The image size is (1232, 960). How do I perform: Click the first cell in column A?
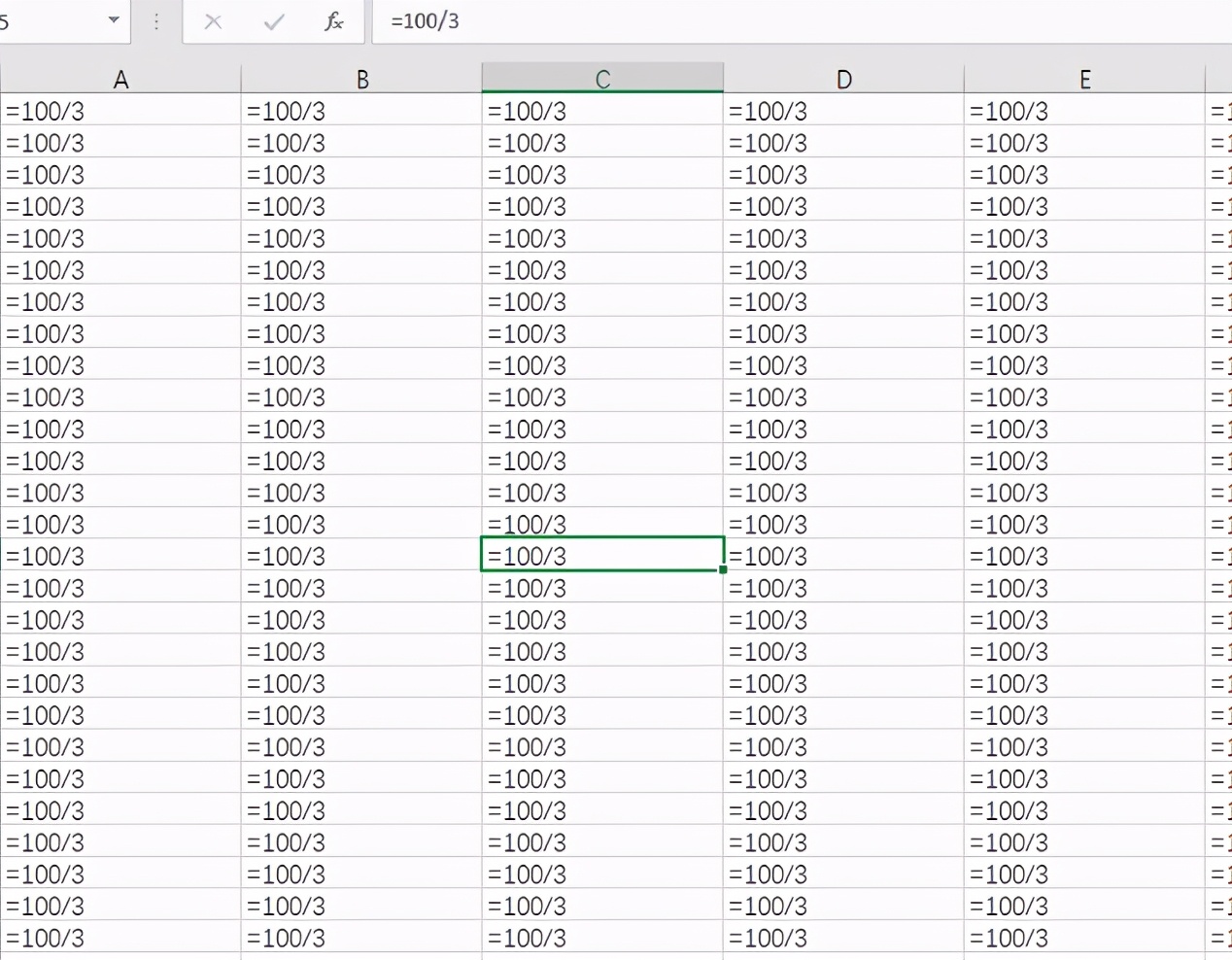tap(120, 110)
